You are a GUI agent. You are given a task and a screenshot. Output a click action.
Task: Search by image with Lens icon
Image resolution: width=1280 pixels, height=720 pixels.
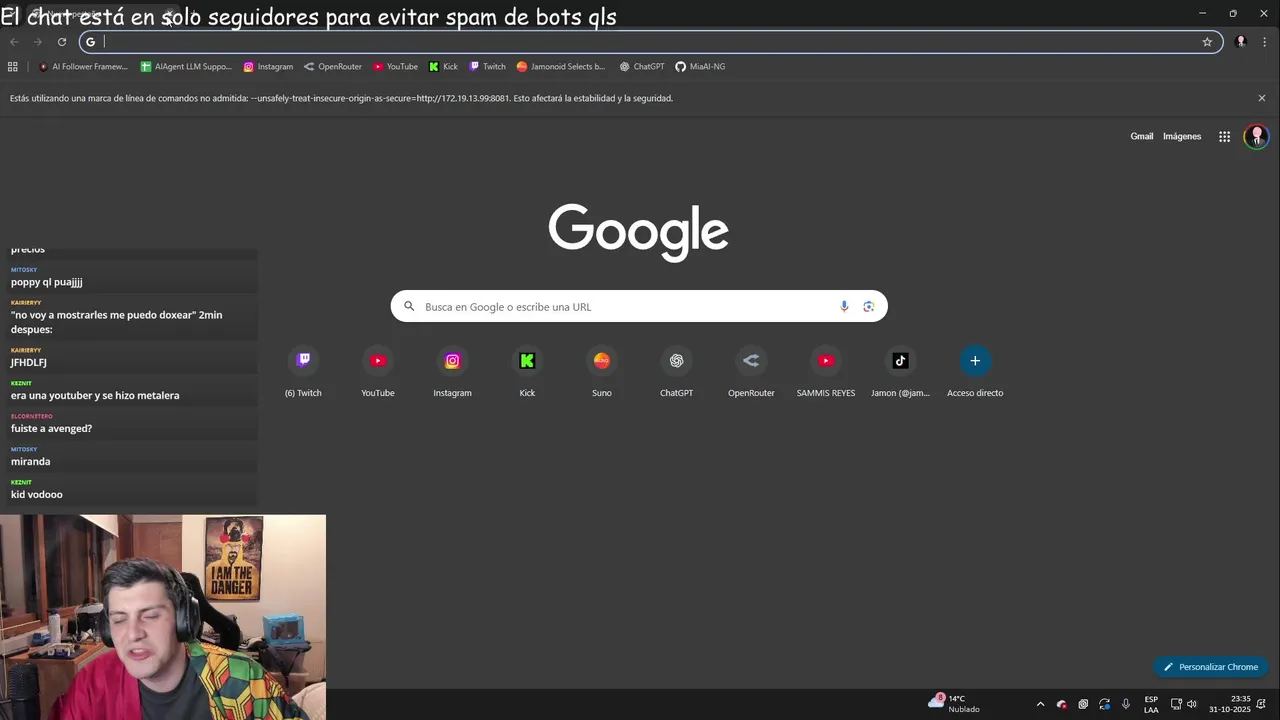[x=869, y=306]
